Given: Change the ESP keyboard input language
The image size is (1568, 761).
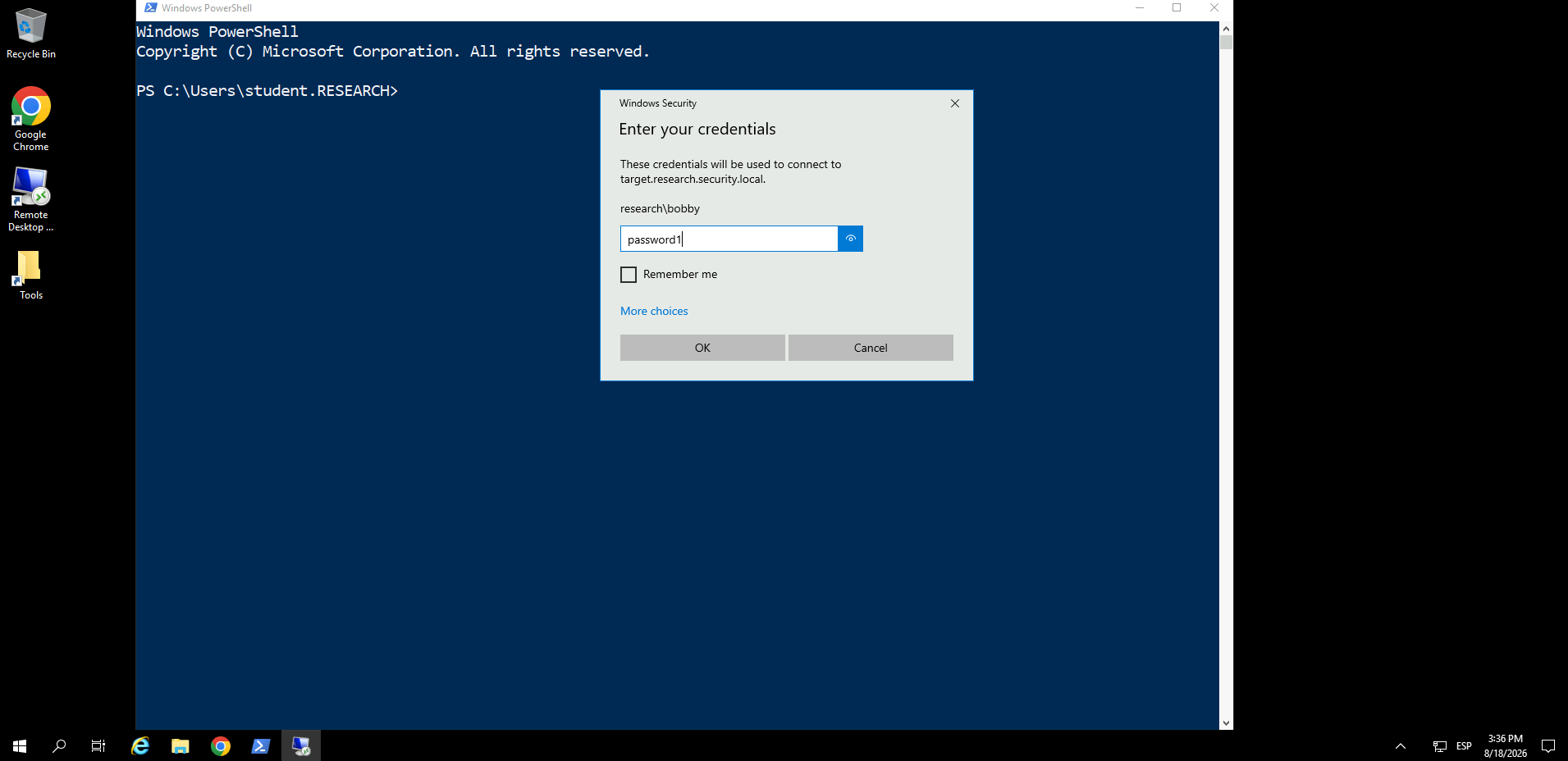Looking at the screenshot, I should point(1464,746).
